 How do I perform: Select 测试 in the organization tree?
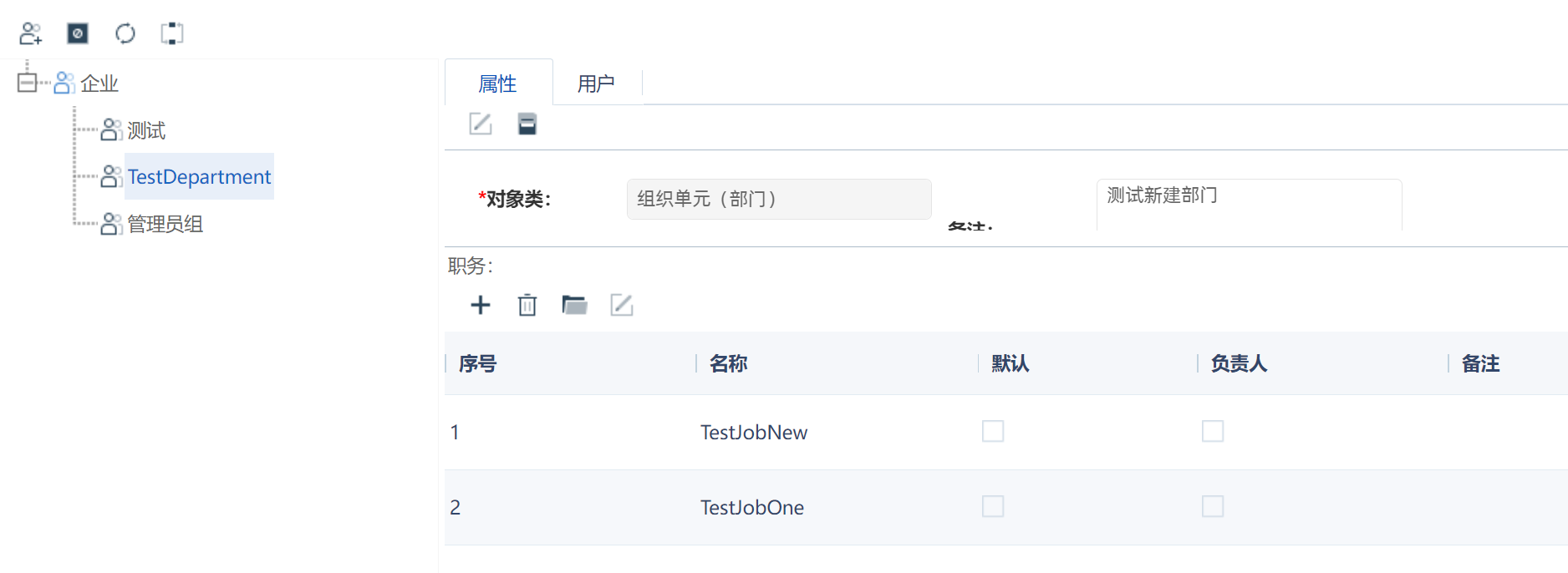146,130
